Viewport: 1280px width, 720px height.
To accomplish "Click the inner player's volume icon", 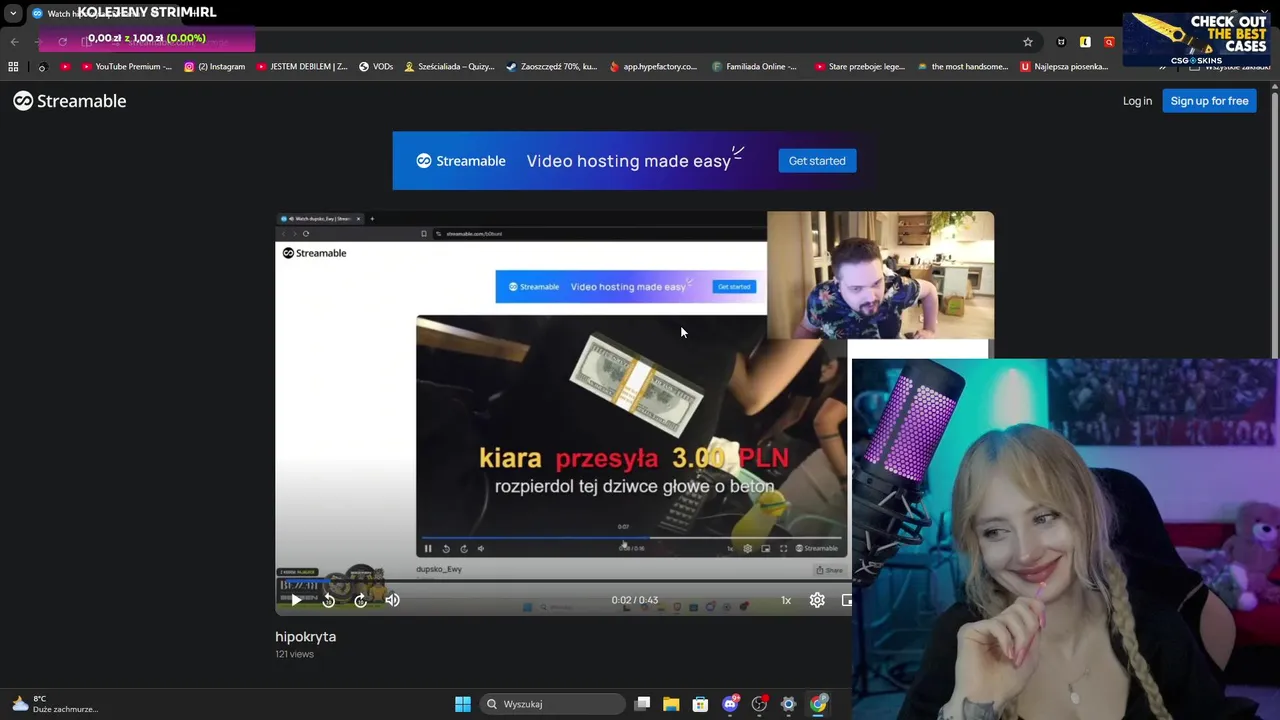I will 481,548.
